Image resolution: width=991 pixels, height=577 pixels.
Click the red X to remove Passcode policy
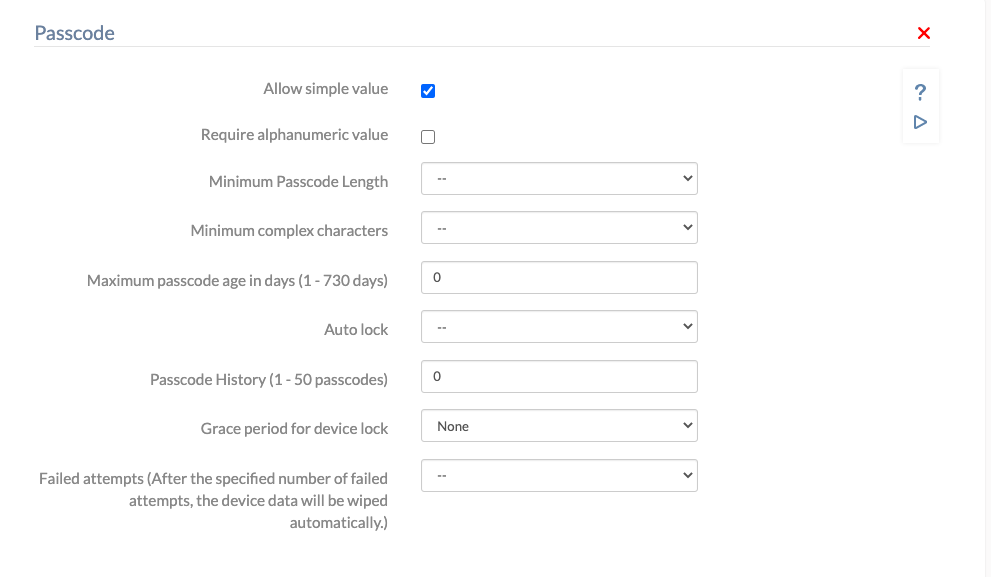(x=923, y=33)
